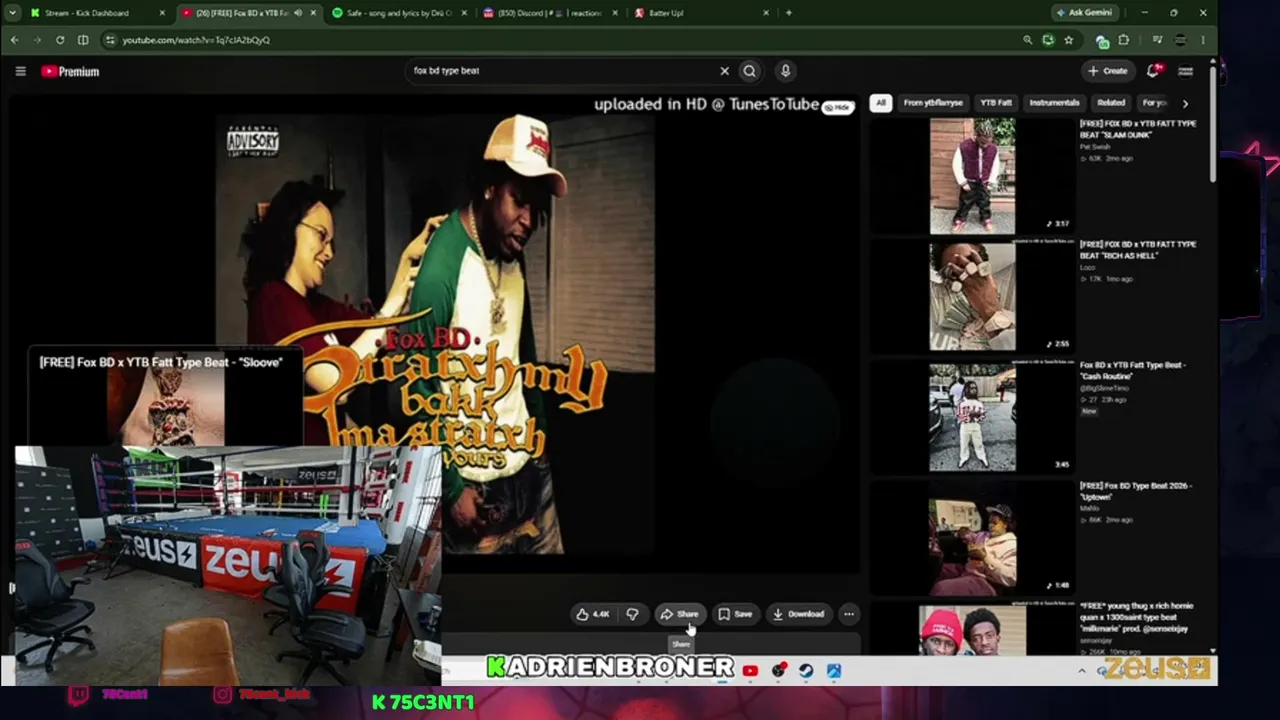Switch to the Batter Up! tab

click(703, 13)
